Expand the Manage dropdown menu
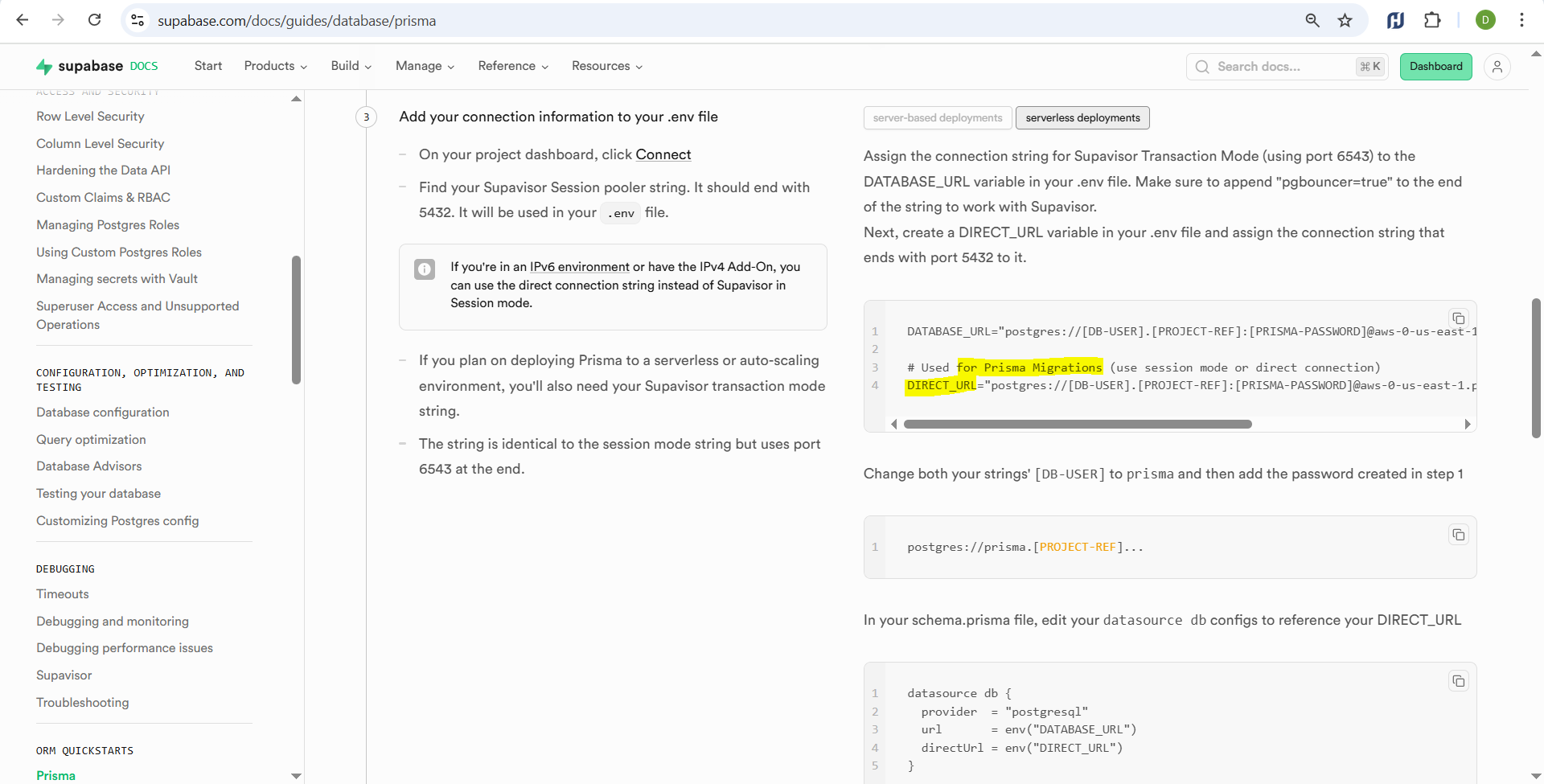Image resolution: width=1544 pixels, height=784 pixels. [x=425, y=66]
